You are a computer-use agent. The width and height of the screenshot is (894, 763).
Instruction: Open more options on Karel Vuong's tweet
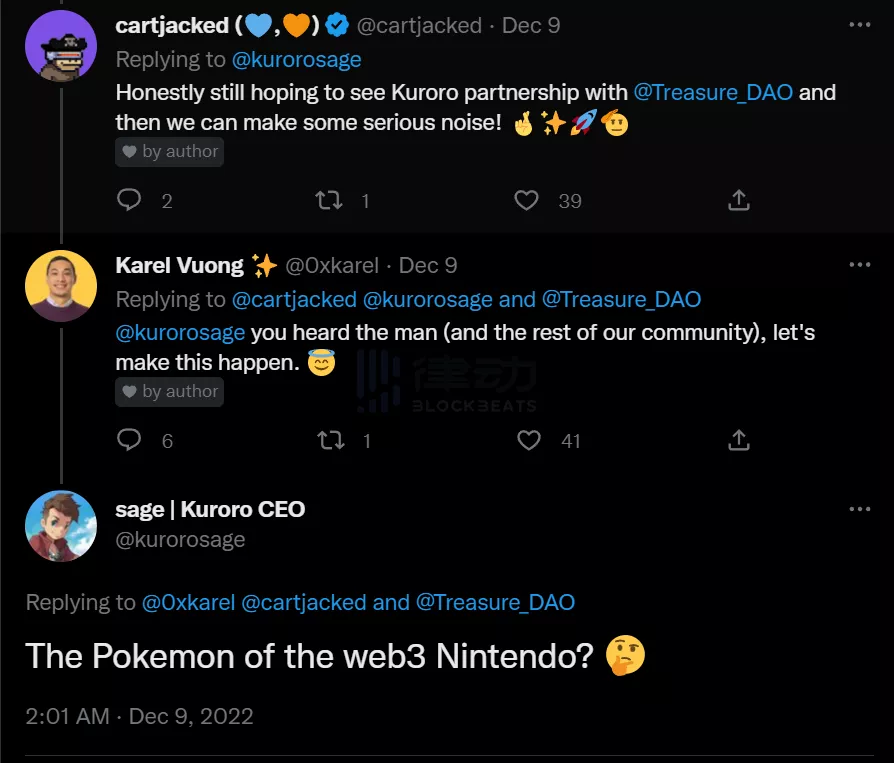click(x=858, y=265)
